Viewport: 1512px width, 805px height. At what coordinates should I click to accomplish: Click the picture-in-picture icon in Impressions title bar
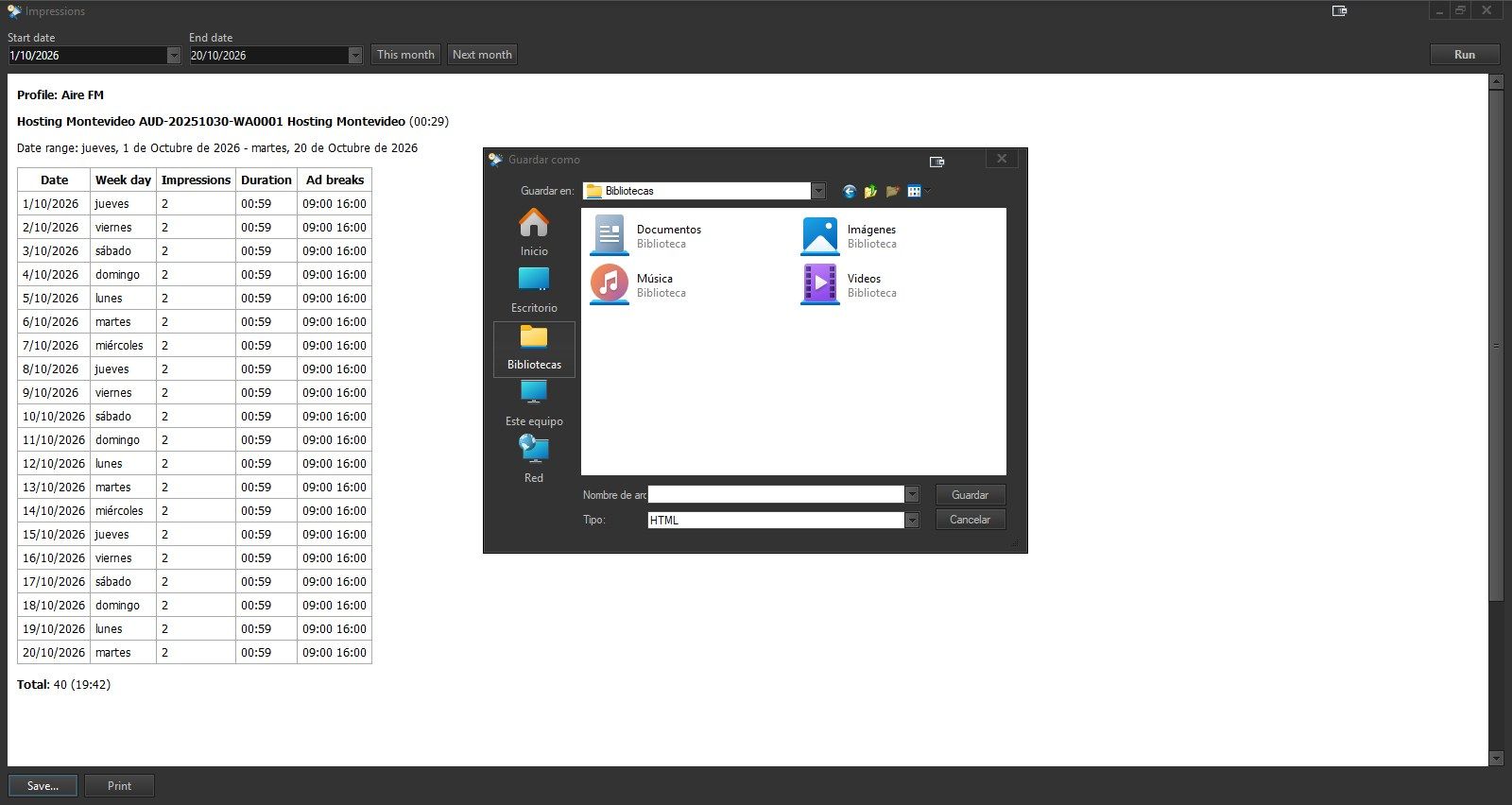tap(1339, 11)
